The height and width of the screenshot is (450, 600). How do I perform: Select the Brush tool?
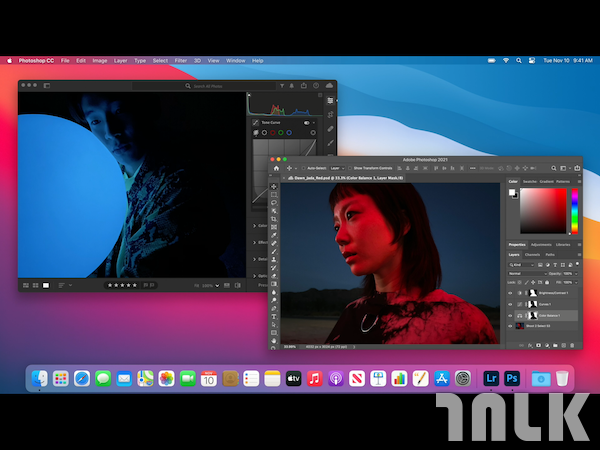coord(274,251)
